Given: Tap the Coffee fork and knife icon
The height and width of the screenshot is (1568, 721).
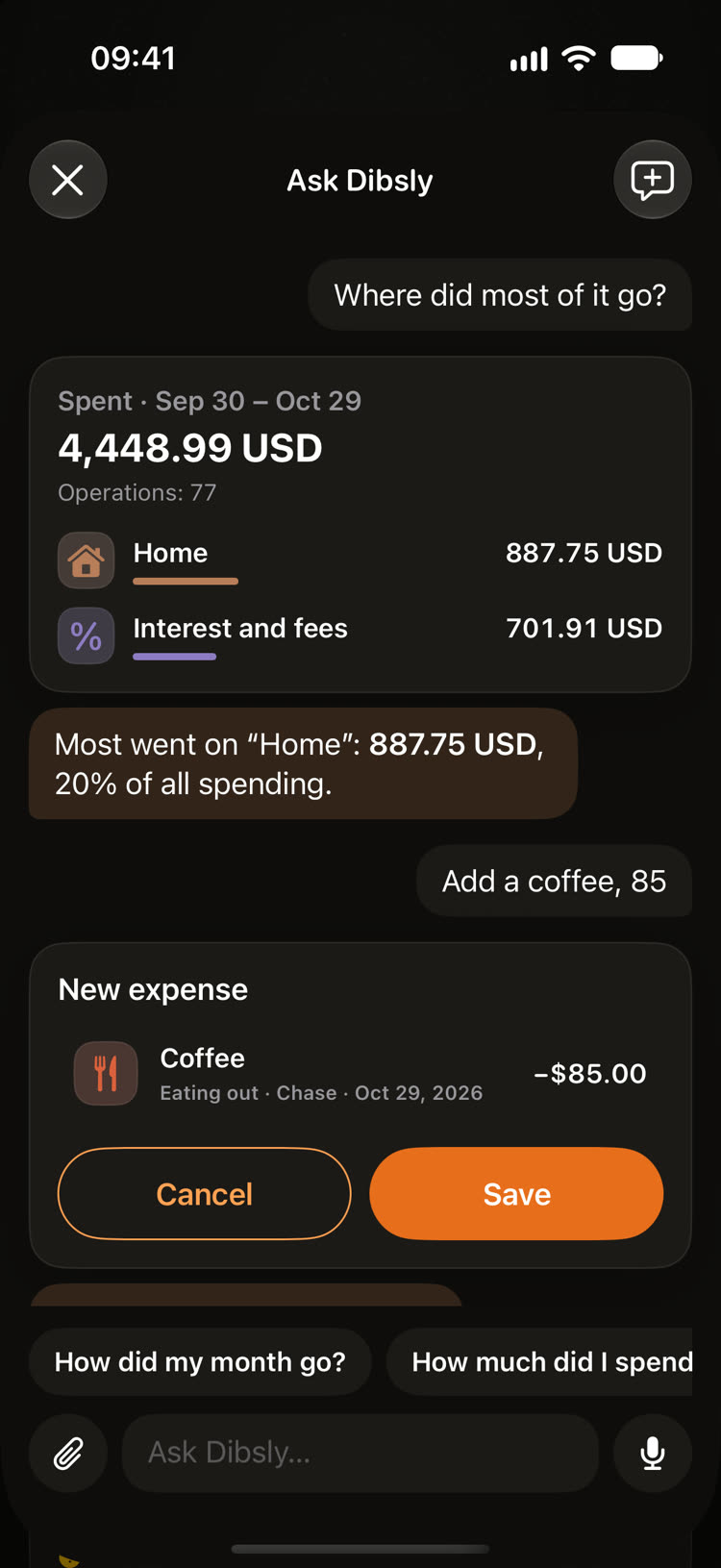Looking at the screenshot, I should tap(106, 1073).
